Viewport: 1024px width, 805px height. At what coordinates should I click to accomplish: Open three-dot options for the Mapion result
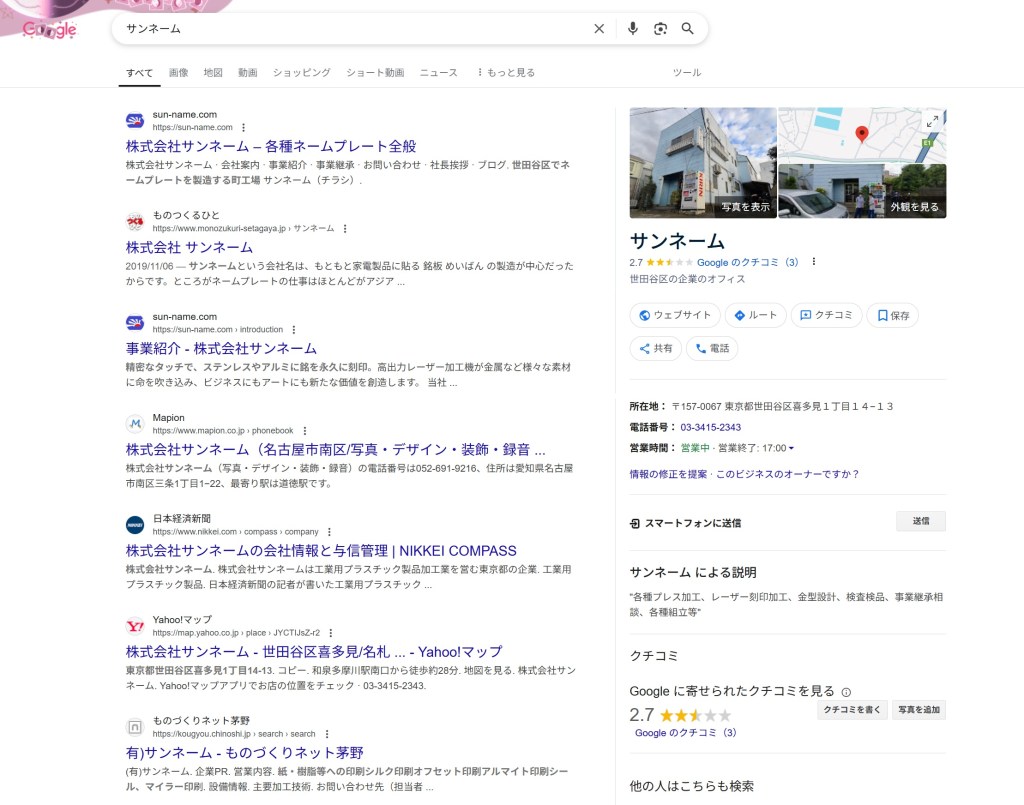tap(305, 430)
